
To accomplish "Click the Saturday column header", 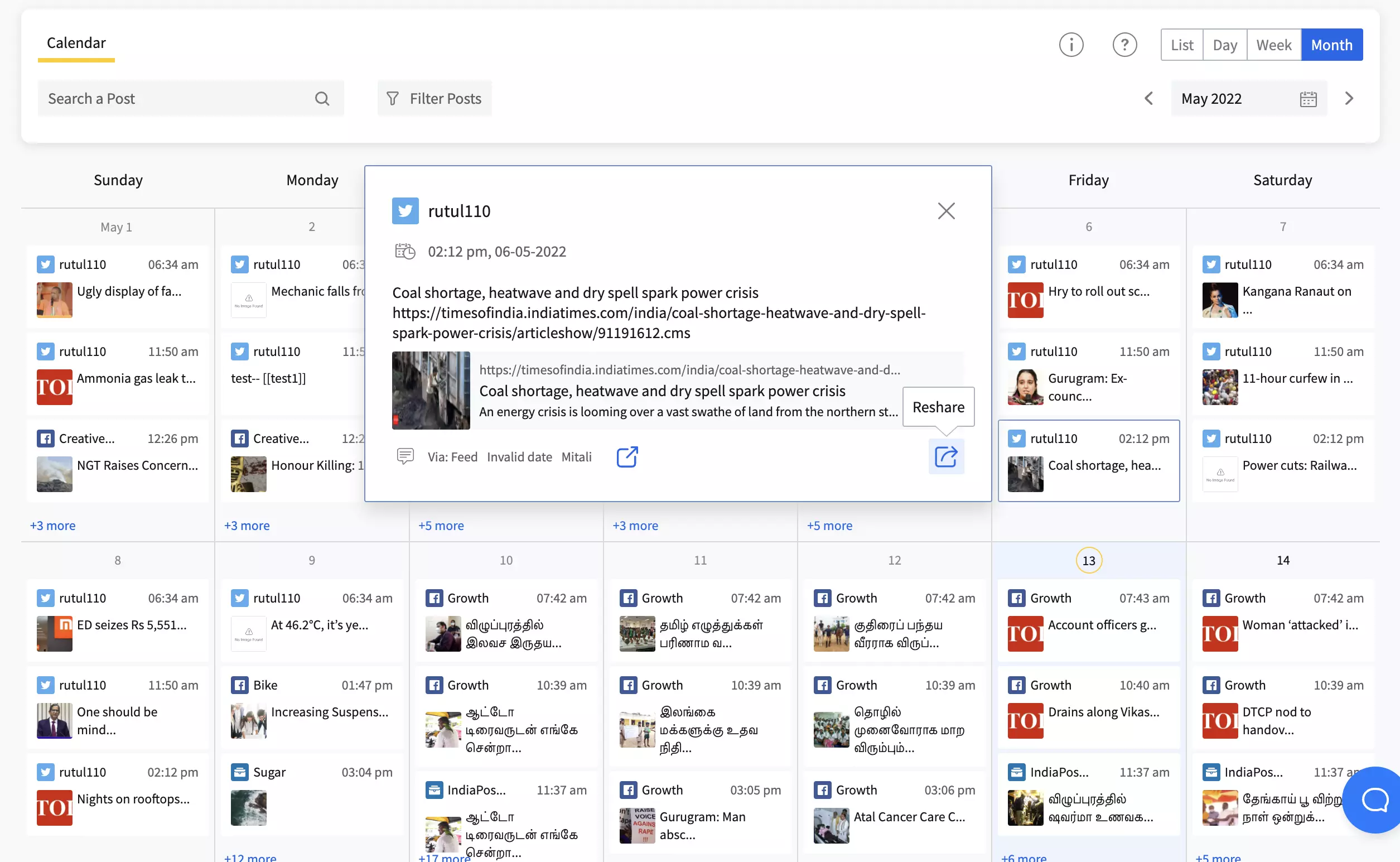I will click(1282, 180).
